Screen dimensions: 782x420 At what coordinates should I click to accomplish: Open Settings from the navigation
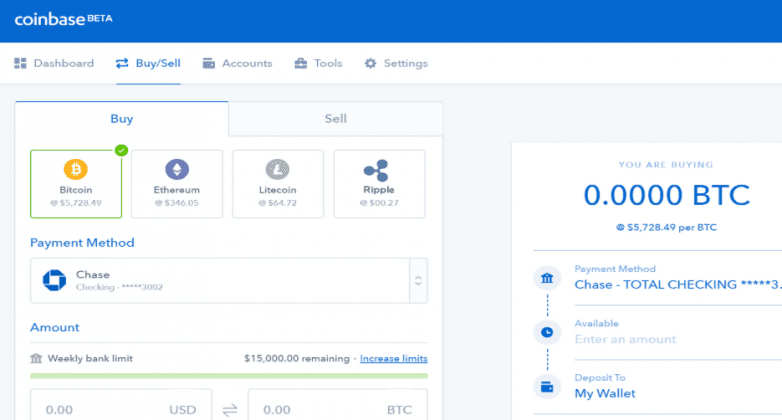(x=396, y=63)
